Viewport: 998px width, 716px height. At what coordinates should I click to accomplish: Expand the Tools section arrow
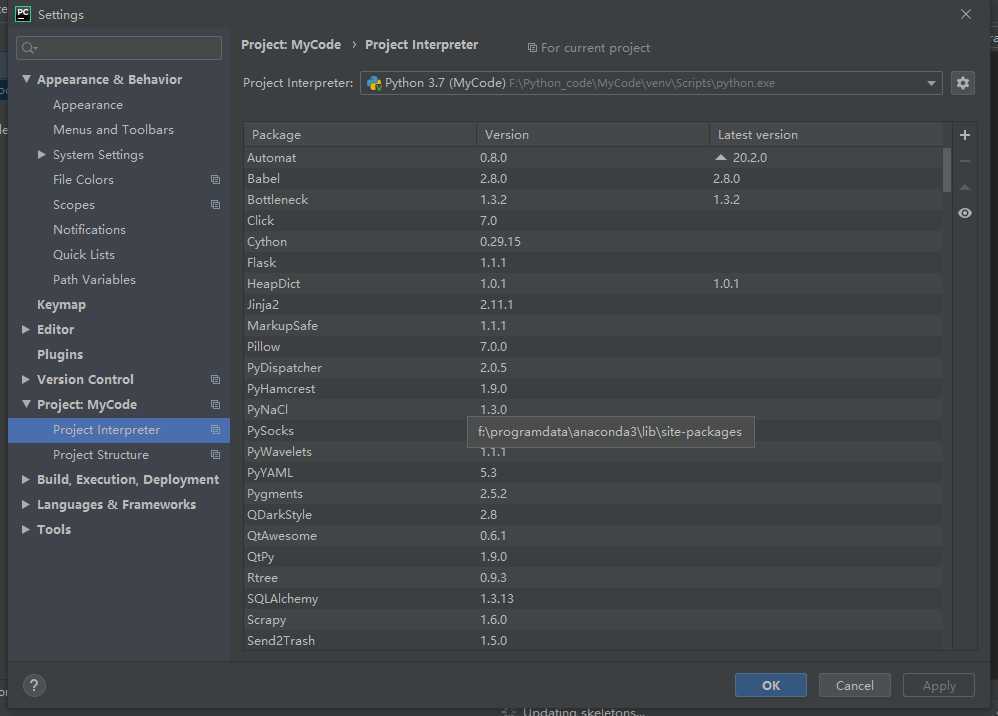[x=25, y=529]
